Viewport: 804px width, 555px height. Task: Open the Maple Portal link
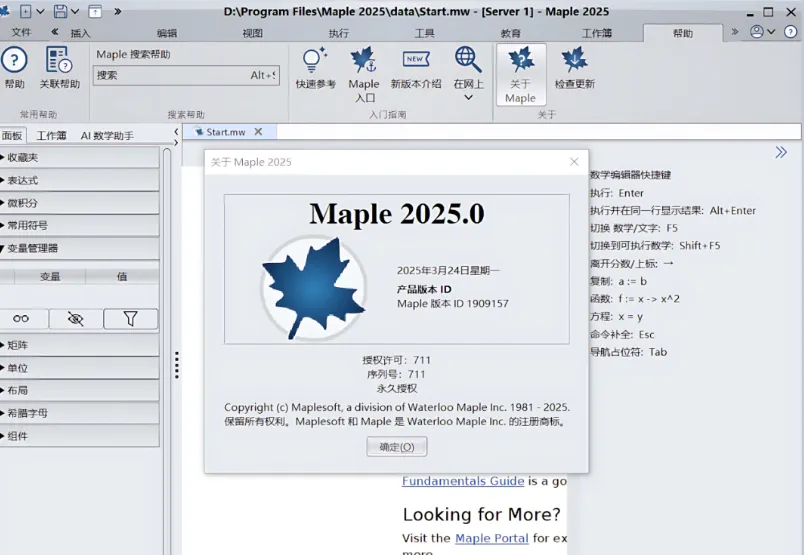point(492,538)
